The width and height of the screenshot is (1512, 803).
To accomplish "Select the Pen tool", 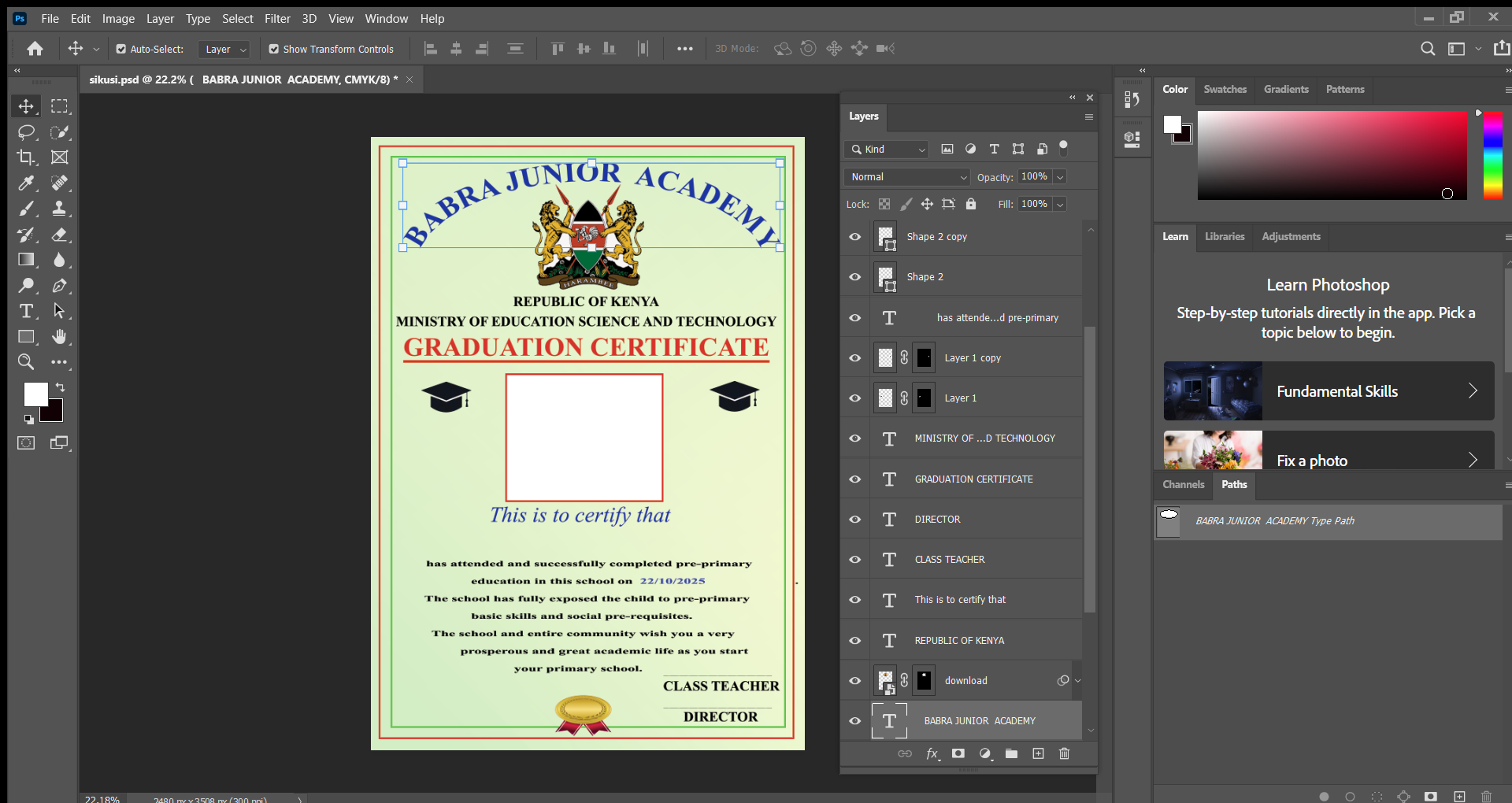I will pos(59,286).
